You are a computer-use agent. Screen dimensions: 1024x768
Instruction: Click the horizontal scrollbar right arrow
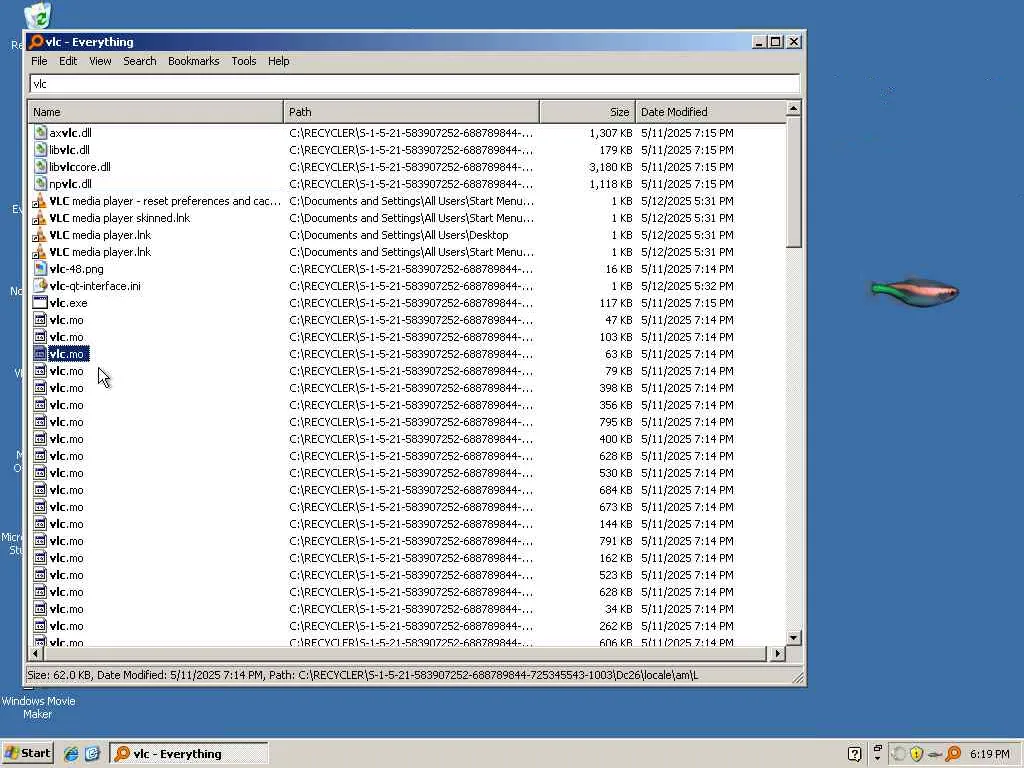pyautogui.click(x=777, y=653)
